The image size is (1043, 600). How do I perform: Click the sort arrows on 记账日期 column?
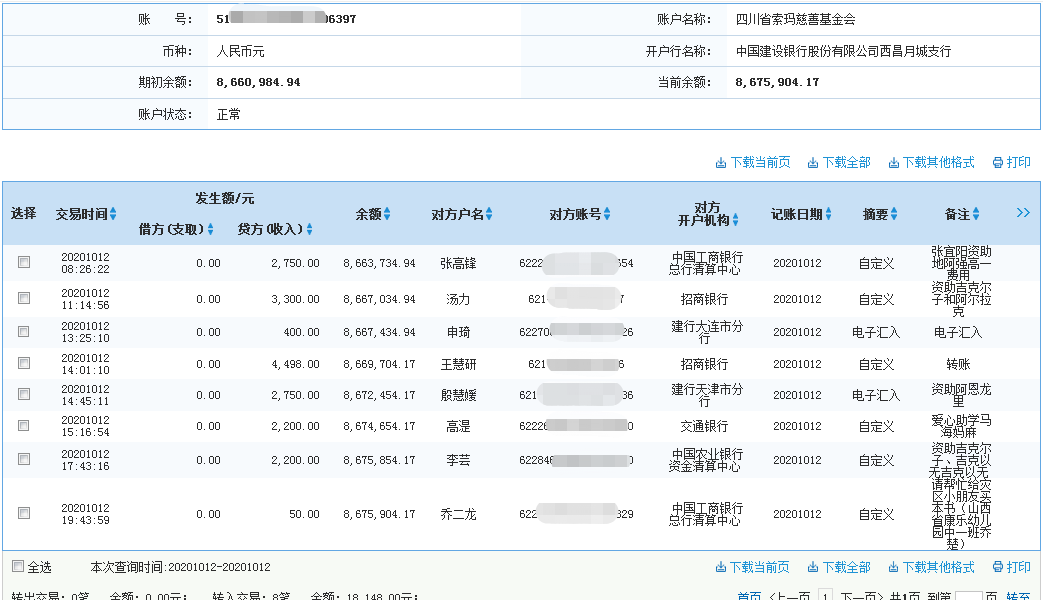(x=828, y=214)
